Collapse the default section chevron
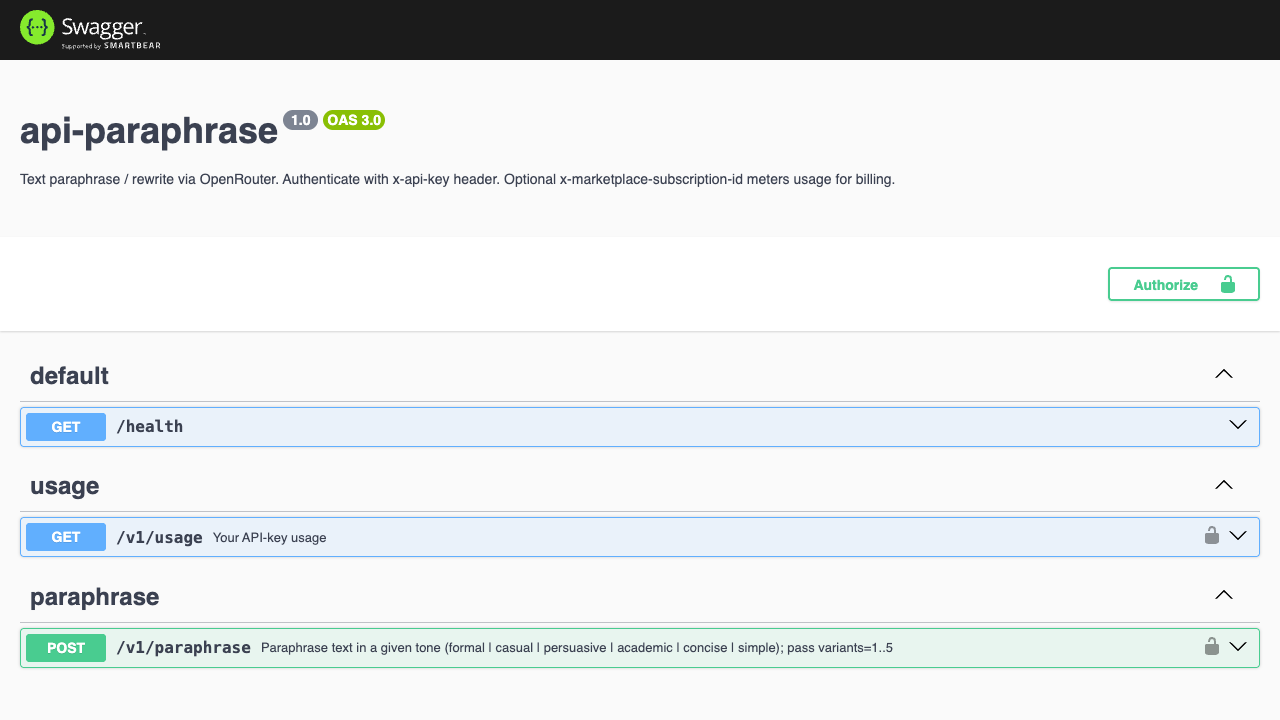This screenshot has width=1280, height=720. click(x=1223, y=374)
